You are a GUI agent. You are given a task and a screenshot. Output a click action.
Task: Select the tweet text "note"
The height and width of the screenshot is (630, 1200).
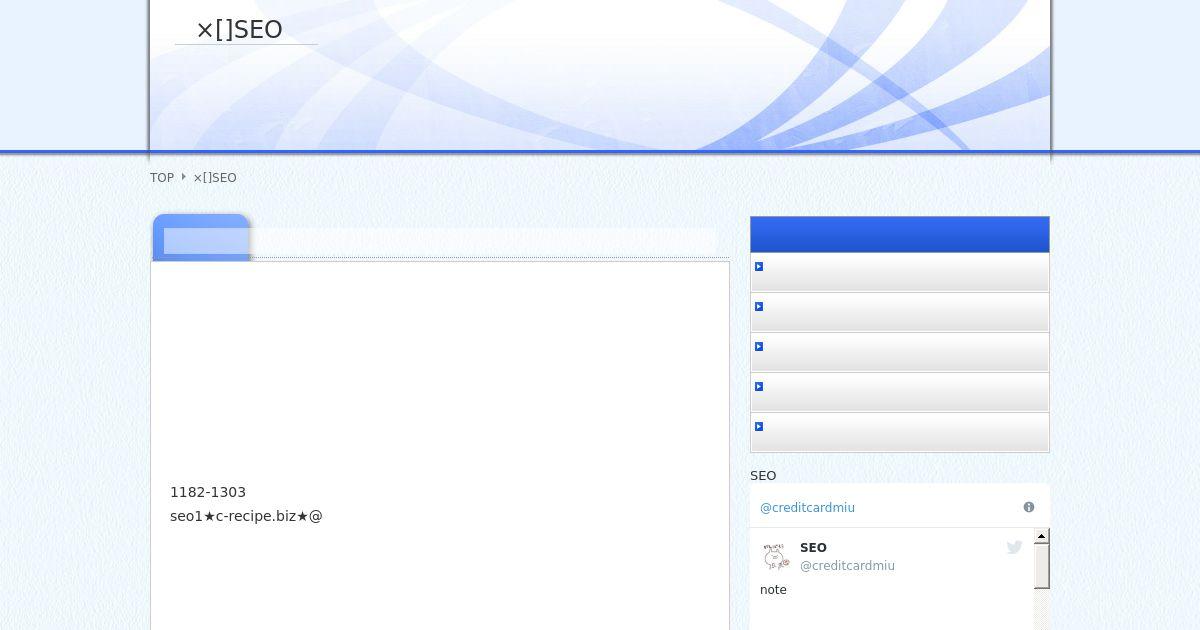(773, 590)
